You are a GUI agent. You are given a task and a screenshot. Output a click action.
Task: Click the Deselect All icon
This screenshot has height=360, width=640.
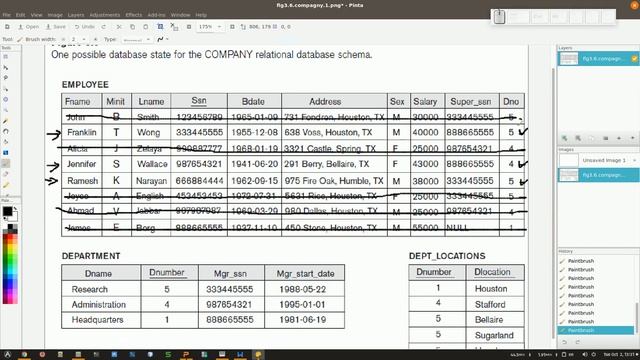point(174,27)
